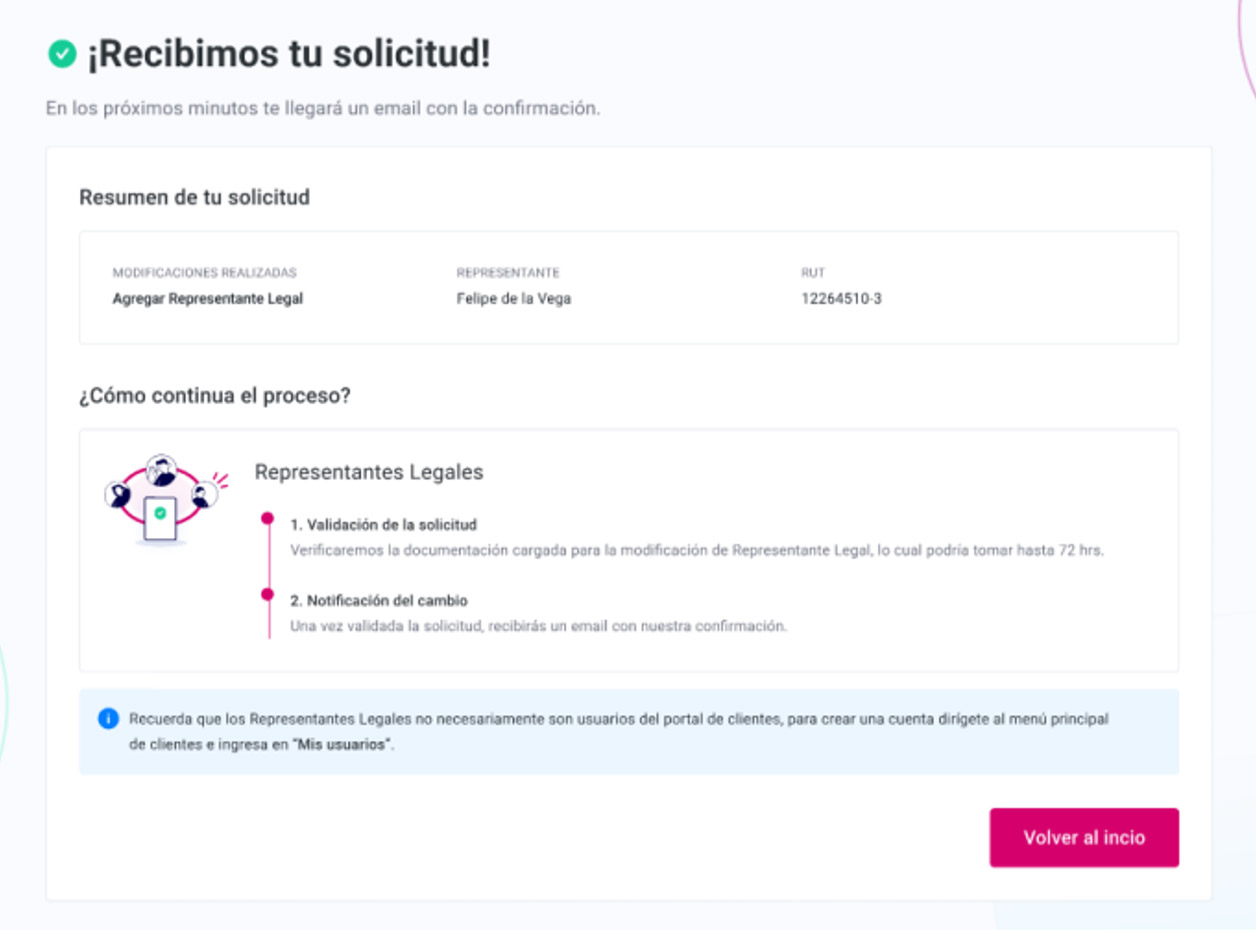
Task: Click the Representantes Legales illustration
Action: (163, 499)
